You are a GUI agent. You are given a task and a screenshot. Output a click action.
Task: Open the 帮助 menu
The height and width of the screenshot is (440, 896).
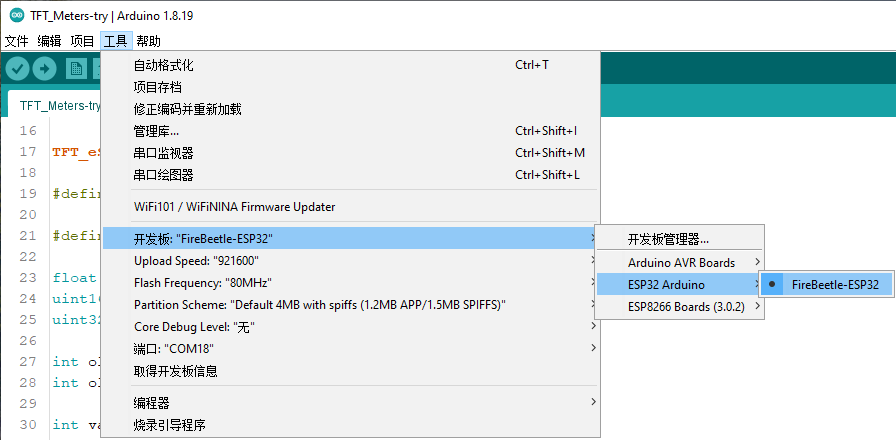pyautogui.click(x=149, y=41)
